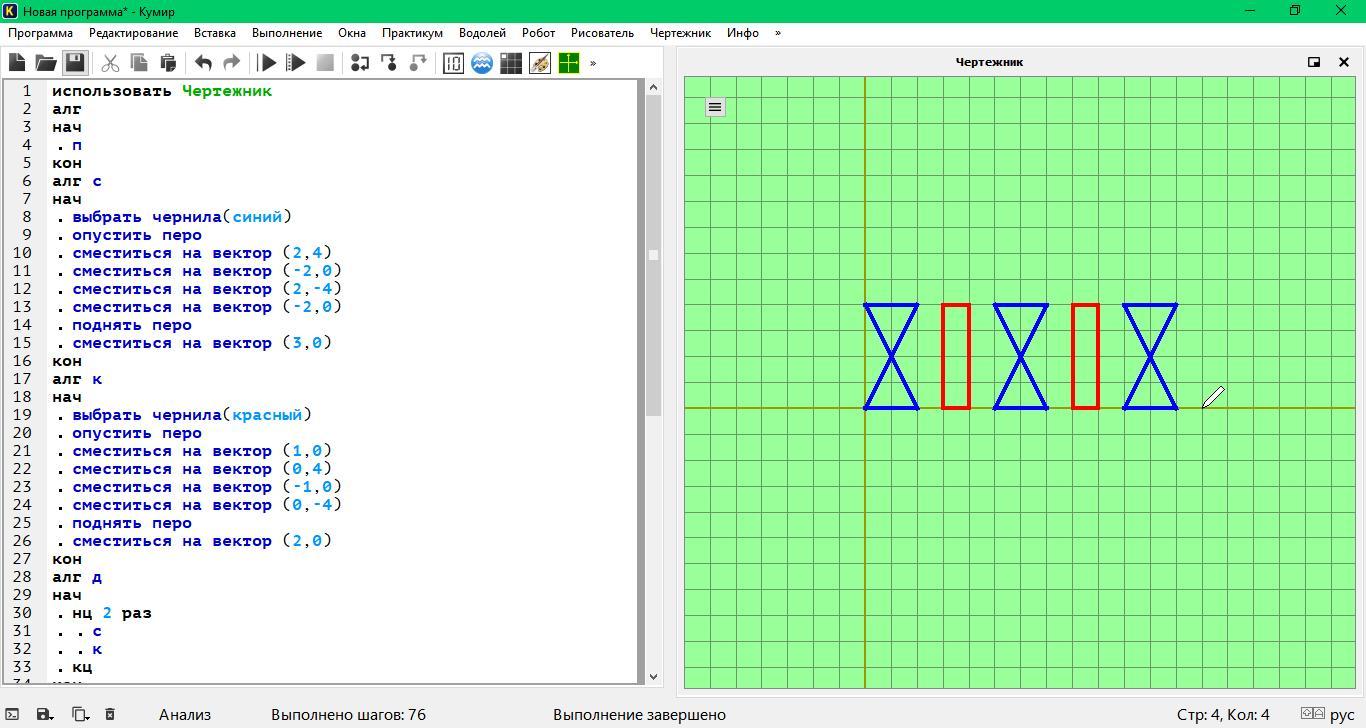Expand the menu bar overflow » chevron
1366x728 pixels.
(778, 33)
